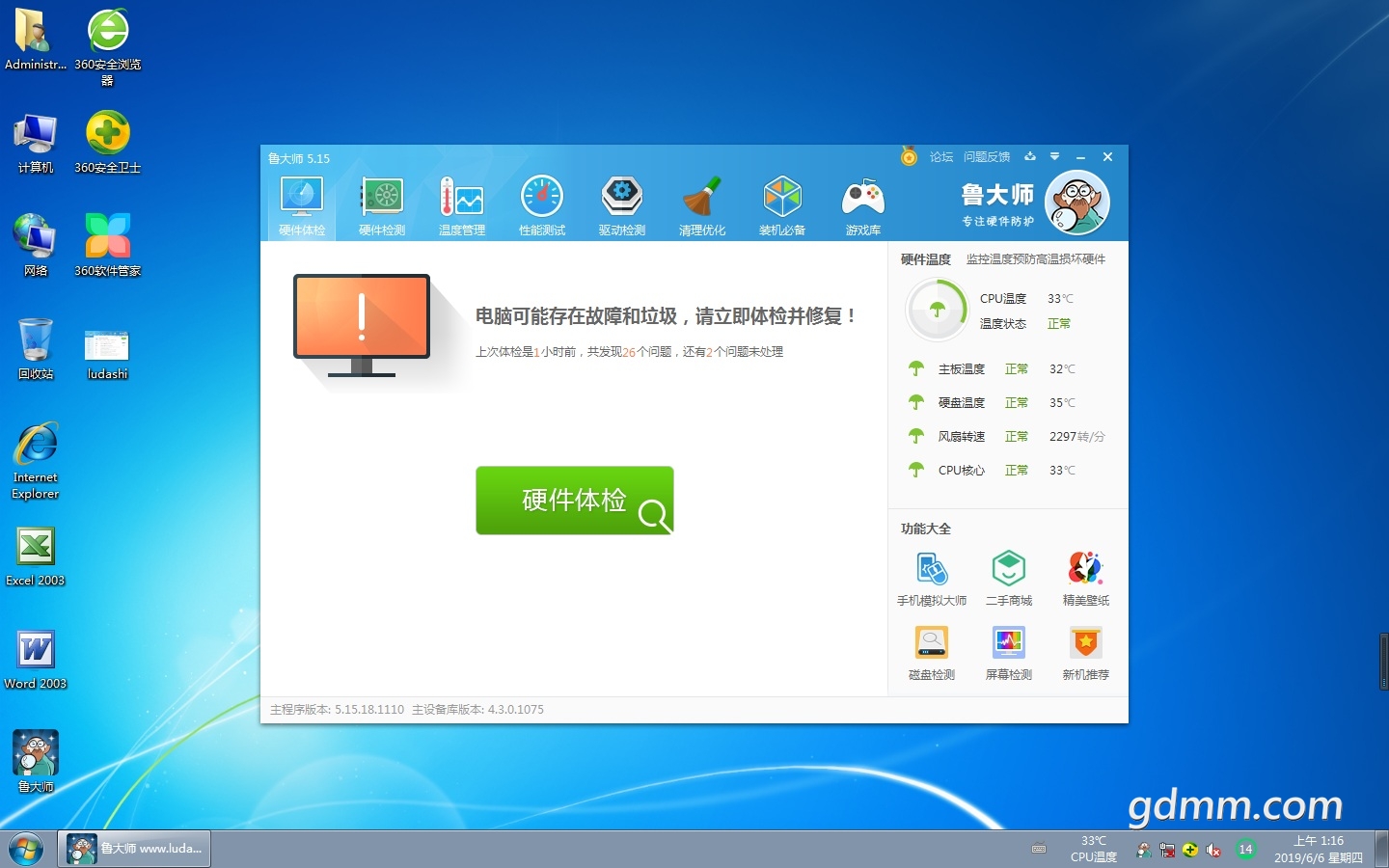Open the 论坛 forum link

coord(940,157)
